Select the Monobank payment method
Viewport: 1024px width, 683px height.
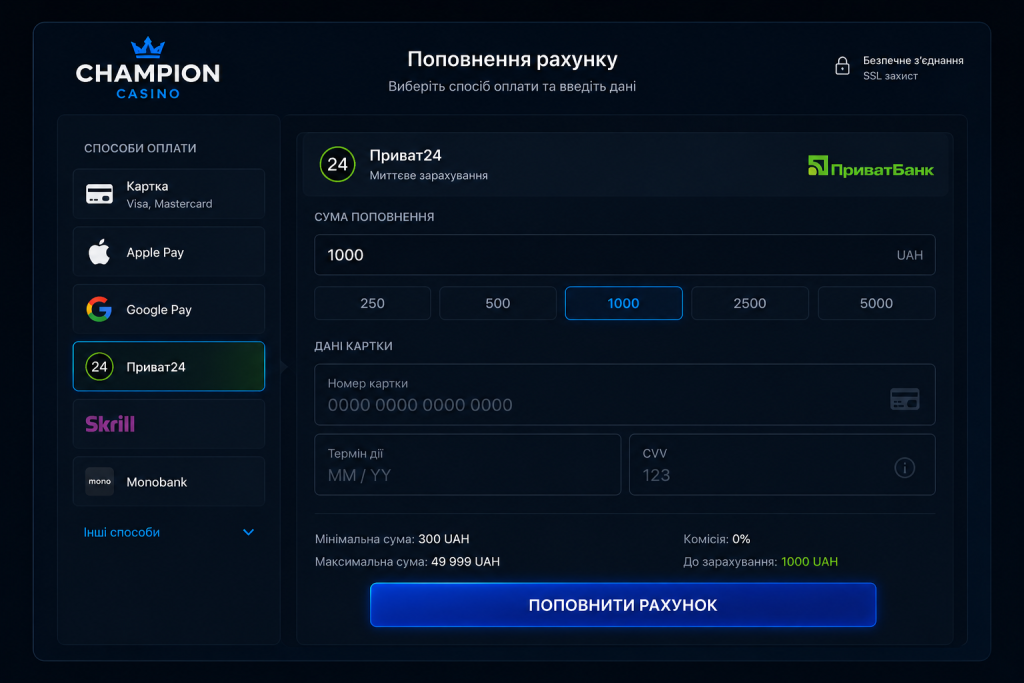pyautogui.click(x=168, y=481)
